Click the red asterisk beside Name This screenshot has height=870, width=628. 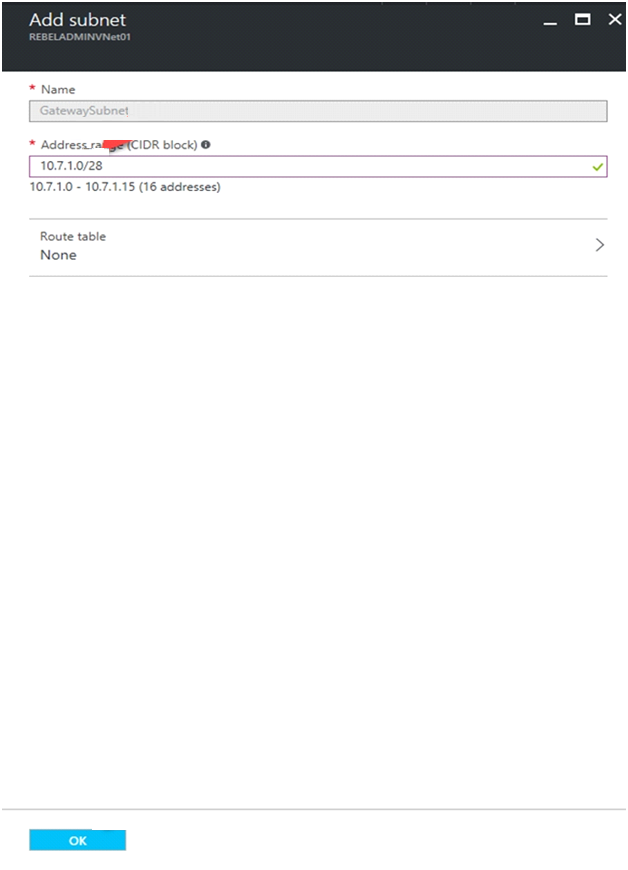(x=32, y=88)
